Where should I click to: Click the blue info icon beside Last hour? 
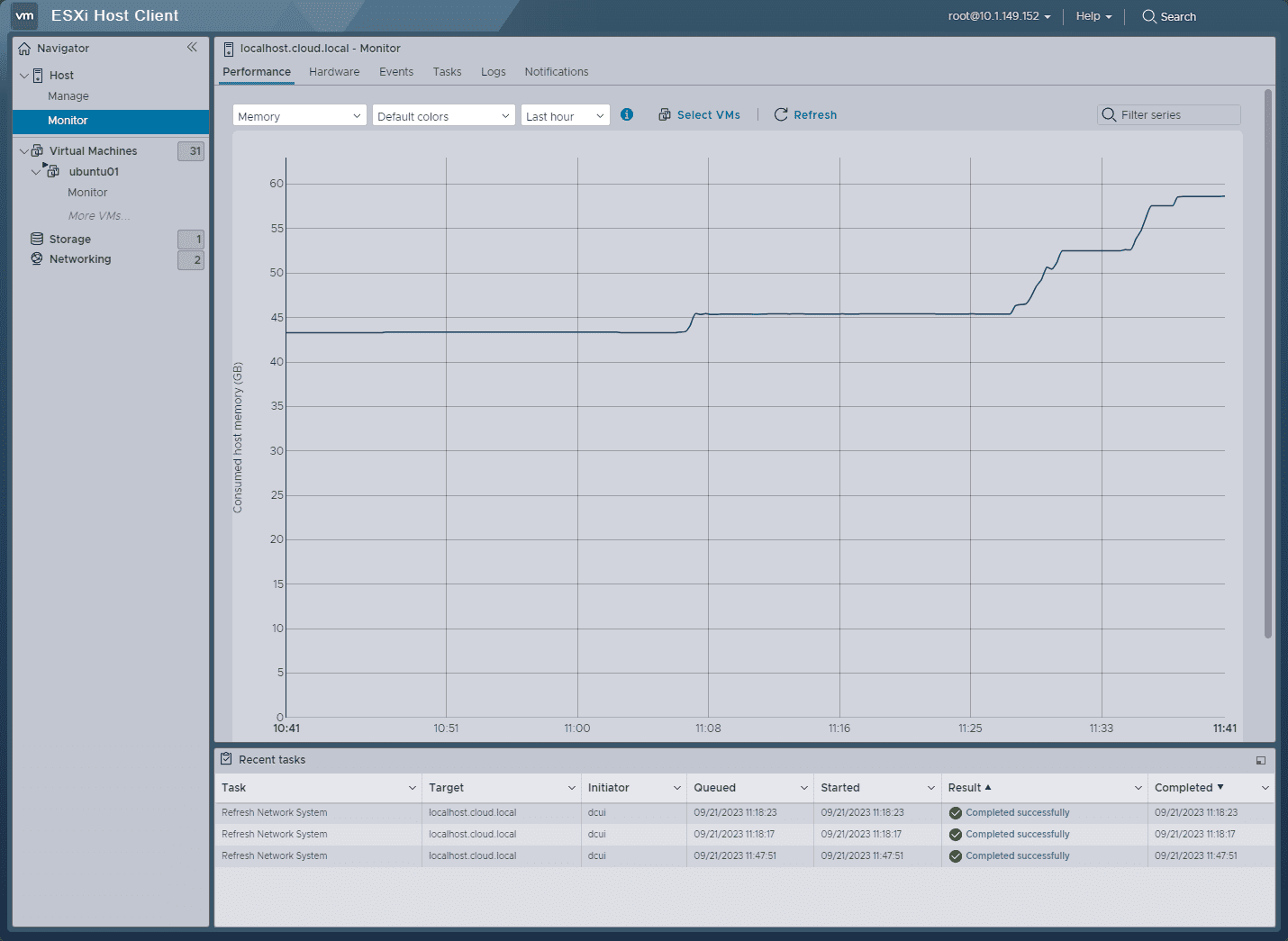(627, 114)
